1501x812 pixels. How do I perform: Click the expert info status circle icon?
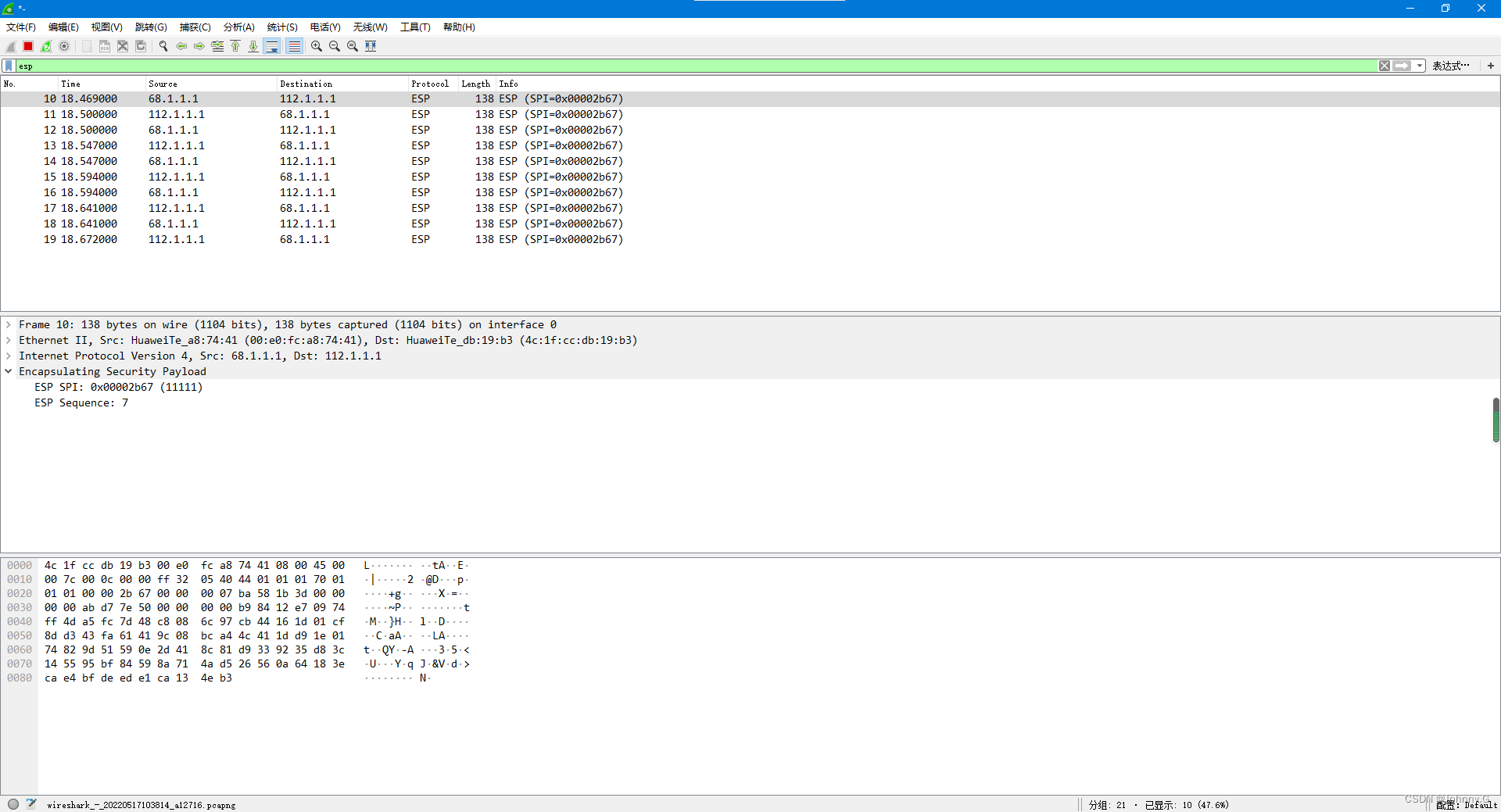tap(13, 804)
